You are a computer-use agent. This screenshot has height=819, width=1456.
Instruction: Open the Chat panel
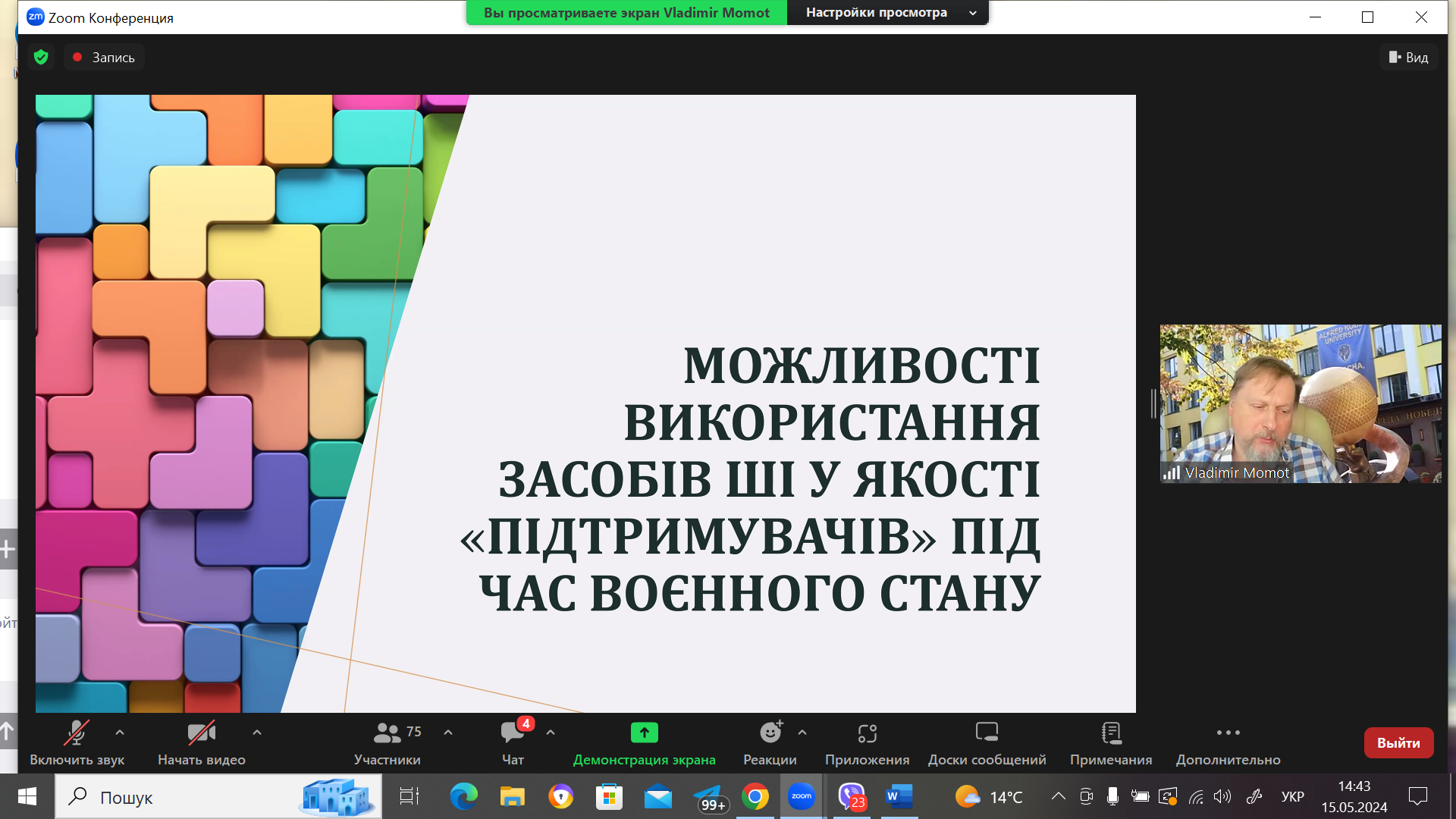click(513, 733)
